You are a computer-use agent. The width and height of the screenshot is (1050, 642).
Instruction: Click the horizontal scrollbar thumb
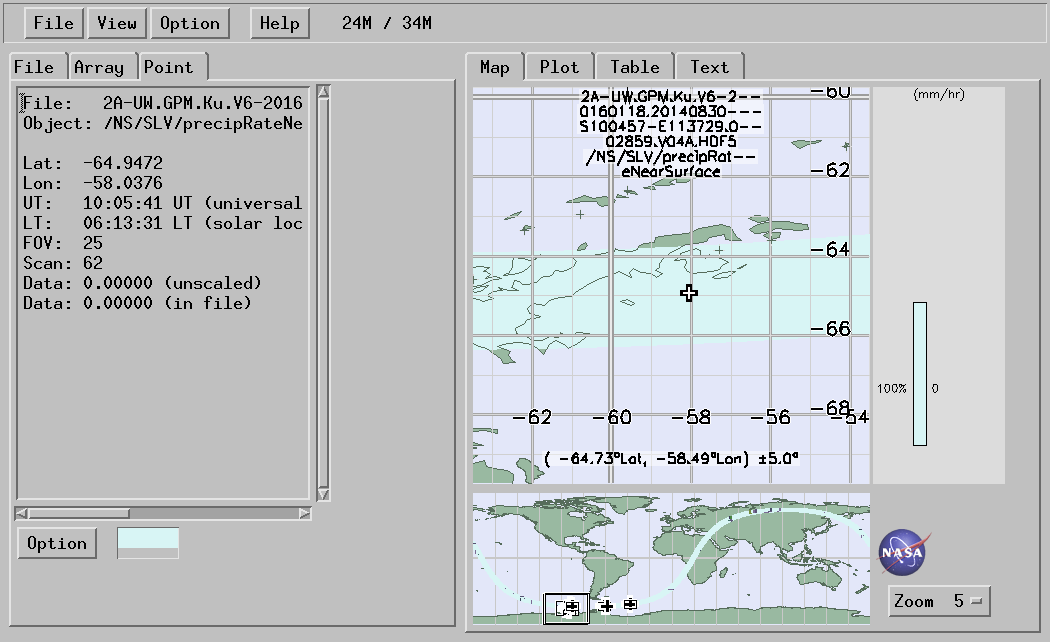pos(78,513)
